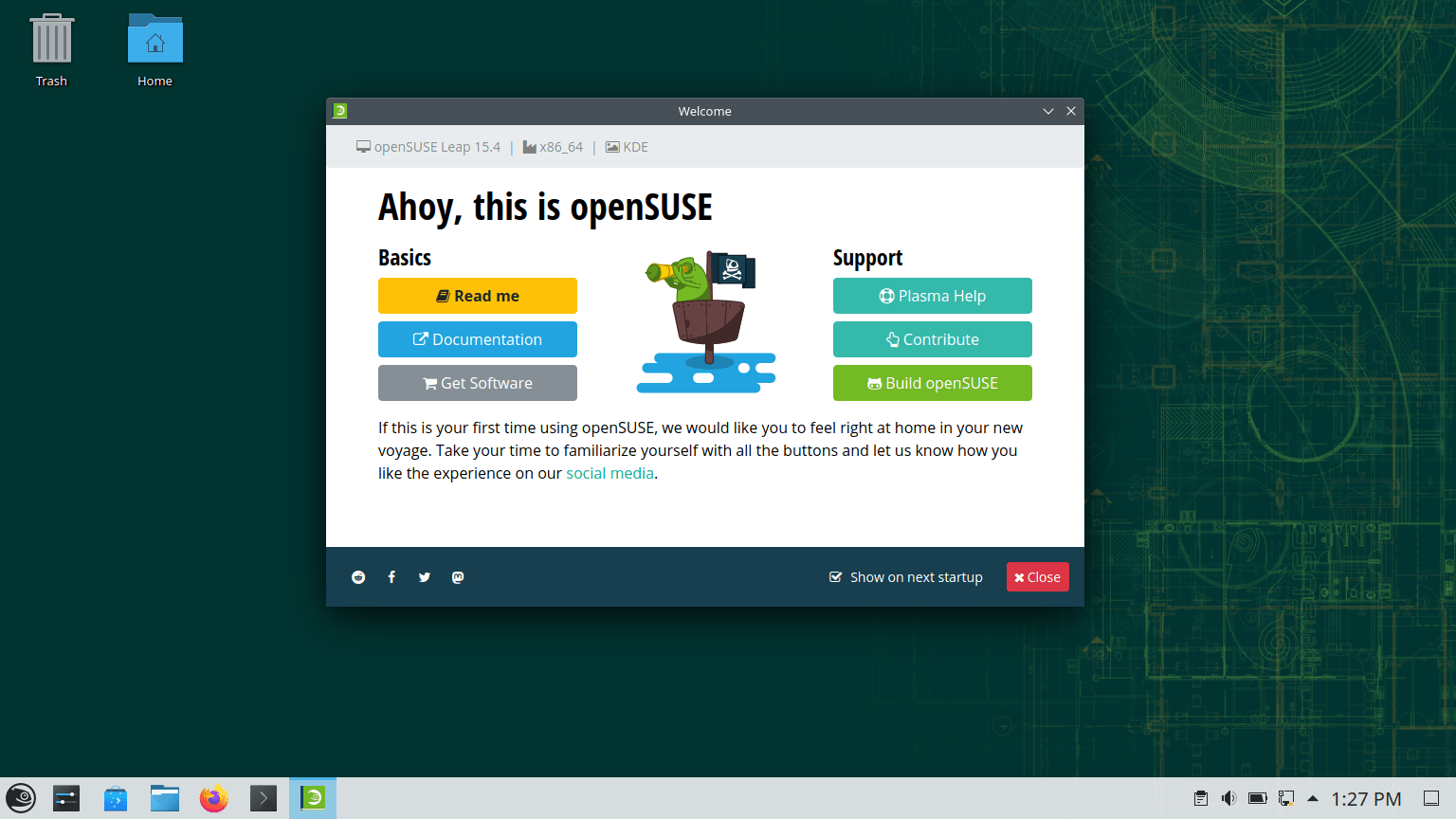Click the red Close button

point(1038,577)
